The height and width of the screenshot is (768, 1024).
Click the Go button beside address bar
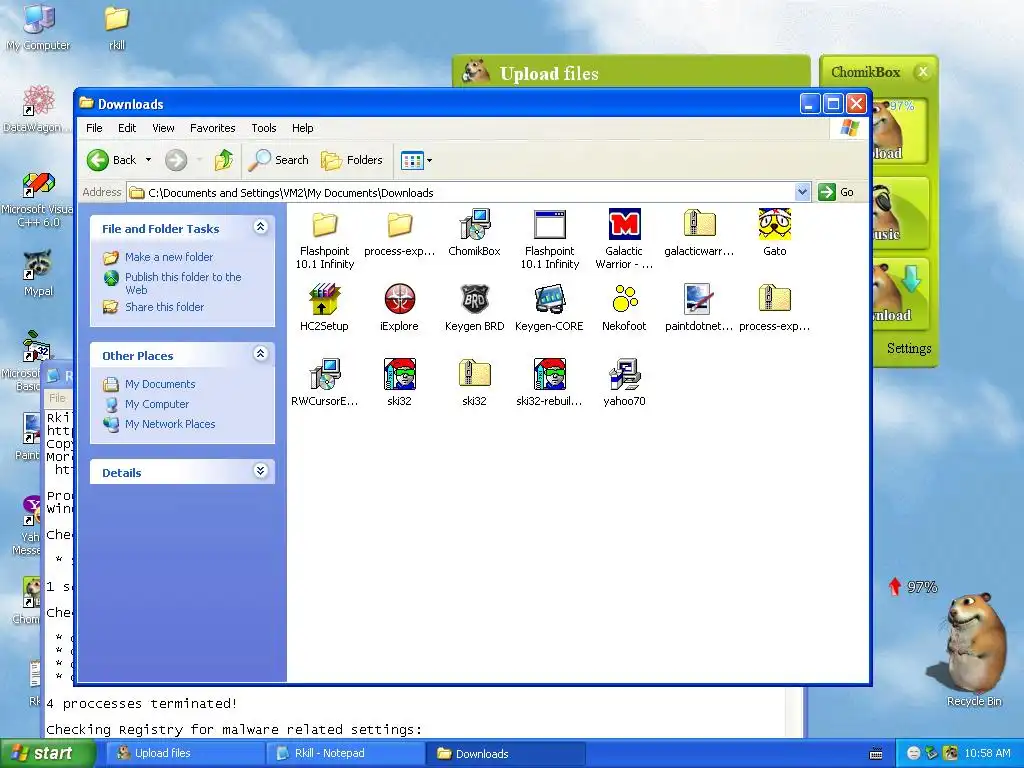836,192
